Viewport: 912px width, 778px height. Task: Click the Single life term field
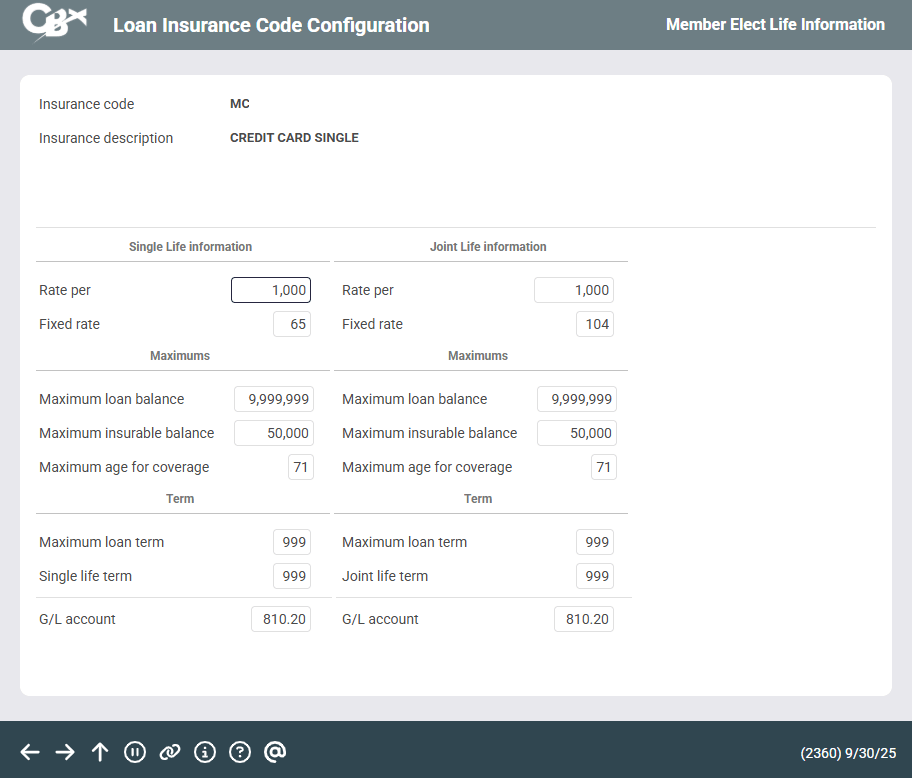[292, 576]
